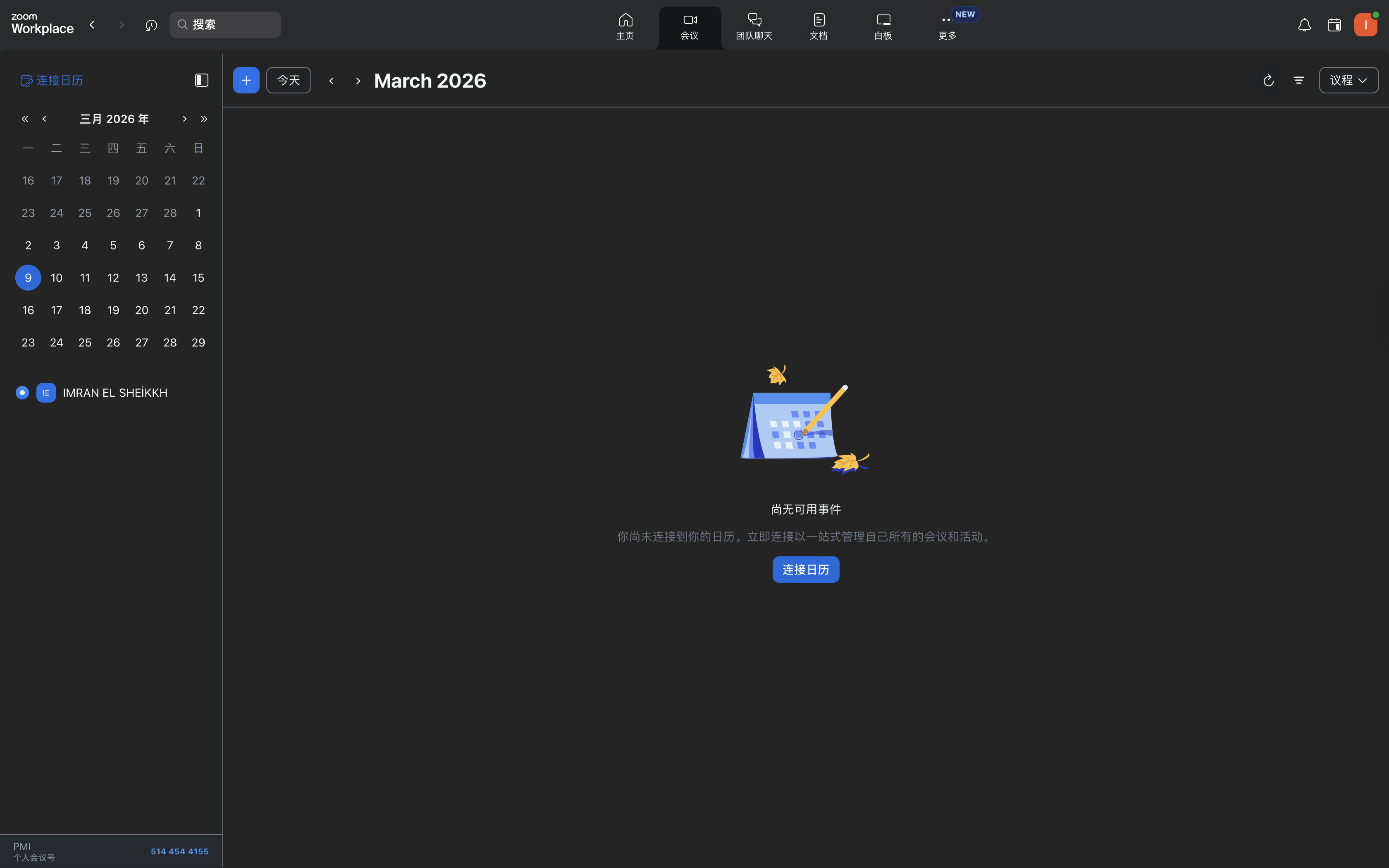Screen dimensions: 1389x868
Task: Switch to the 团队聊天 tab
Action: [x=754, y=27]
